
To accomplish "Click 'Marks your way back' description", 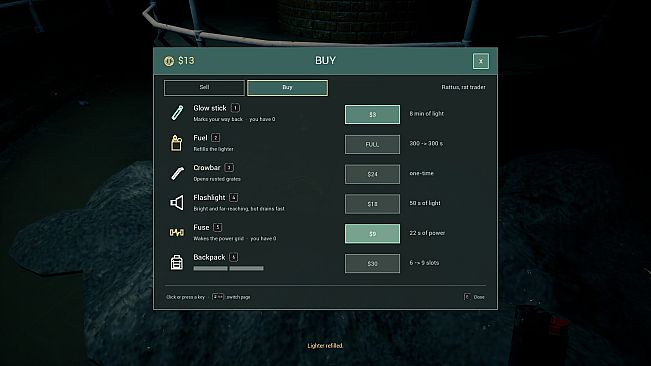I will click(x=218, y=120).
